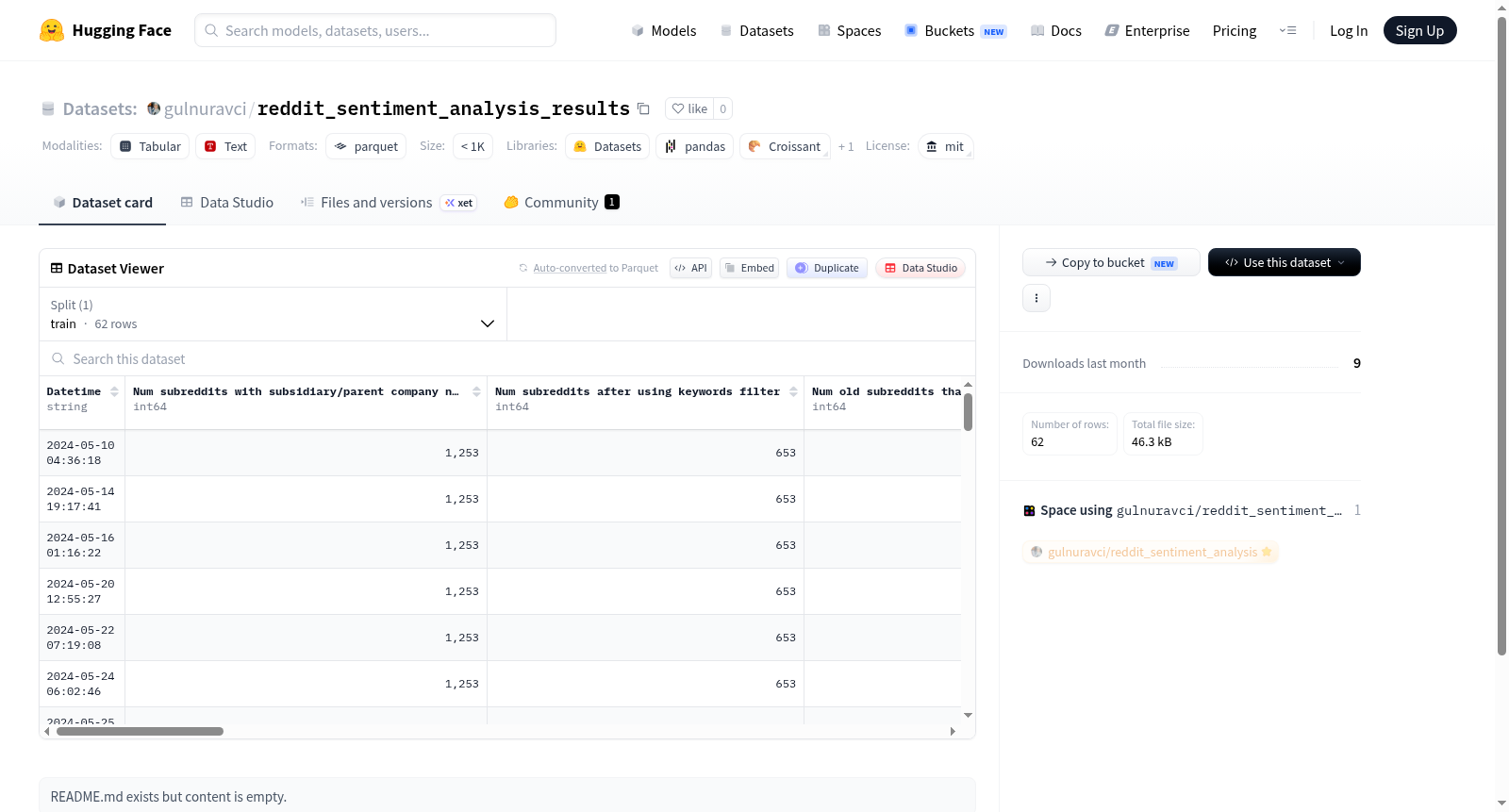1509x812 pixels.
Task: Show the +1 more libraries
Action: 846,146
